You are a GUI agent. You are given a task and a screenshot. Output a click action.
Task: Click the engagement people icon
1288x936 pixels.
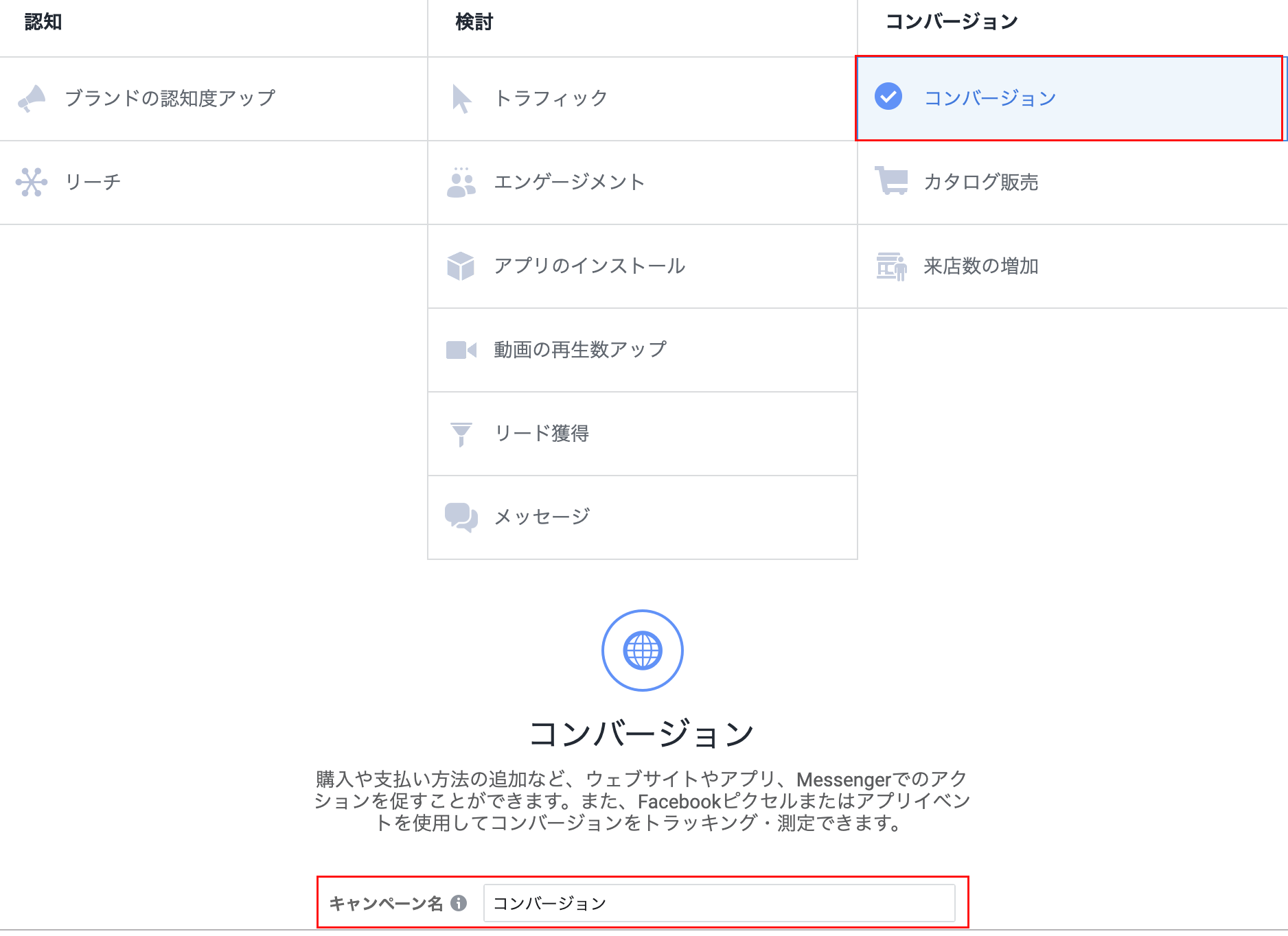[x=461, y=183]
